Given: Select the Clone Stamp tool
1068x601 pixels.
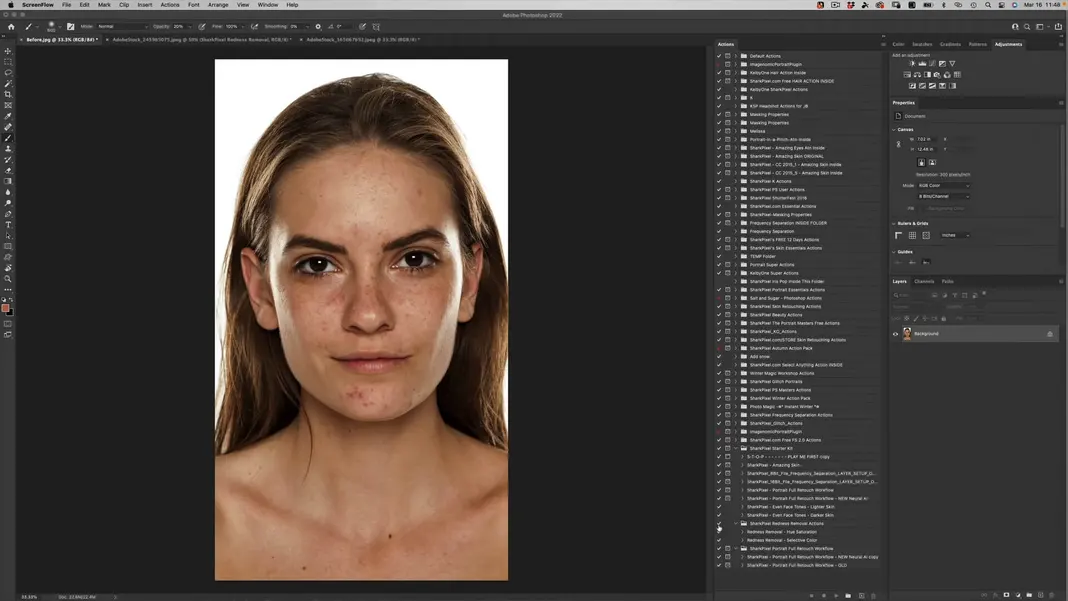Looking at the screenshot, I should [x=8, y=149].
